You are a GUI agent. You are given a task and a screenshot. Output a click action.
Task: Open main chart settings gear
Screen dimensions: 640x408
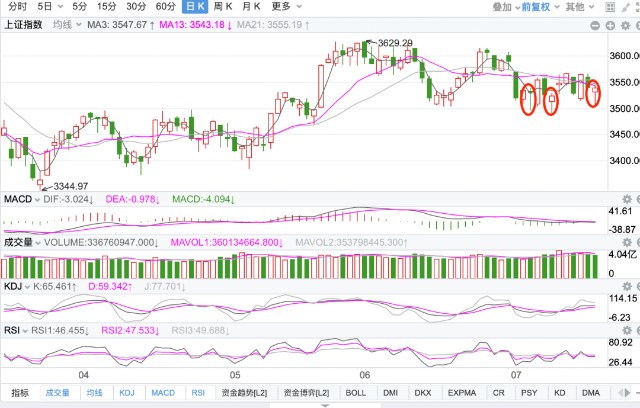pos(625,25)
